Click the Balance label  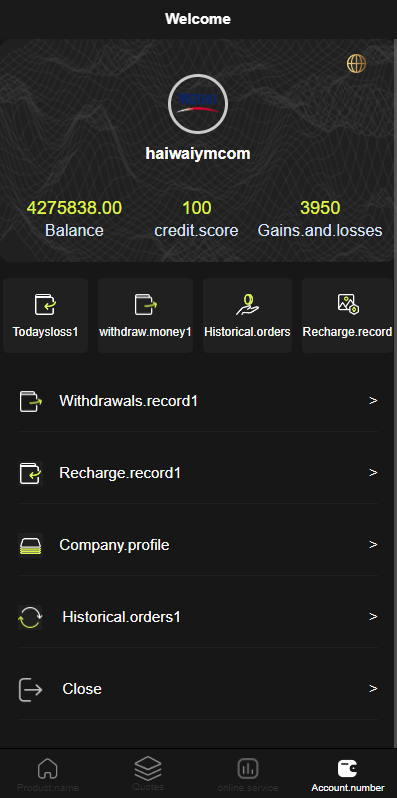pos(74,231)
